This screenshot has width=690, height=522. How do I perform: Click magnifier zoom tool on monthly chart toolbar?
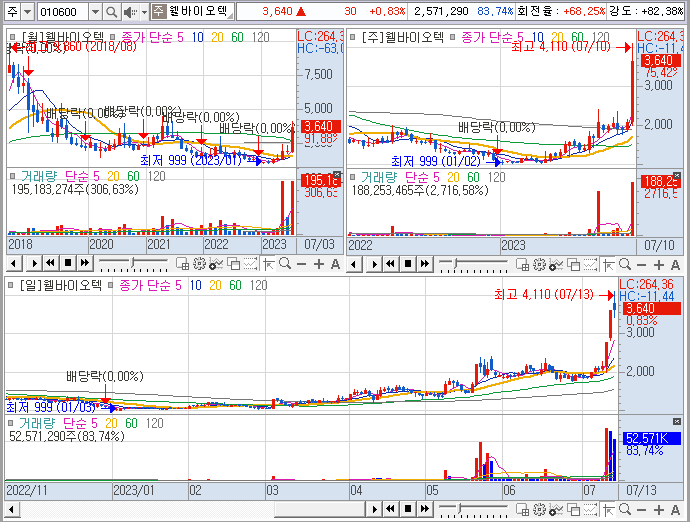coord(285,264)
